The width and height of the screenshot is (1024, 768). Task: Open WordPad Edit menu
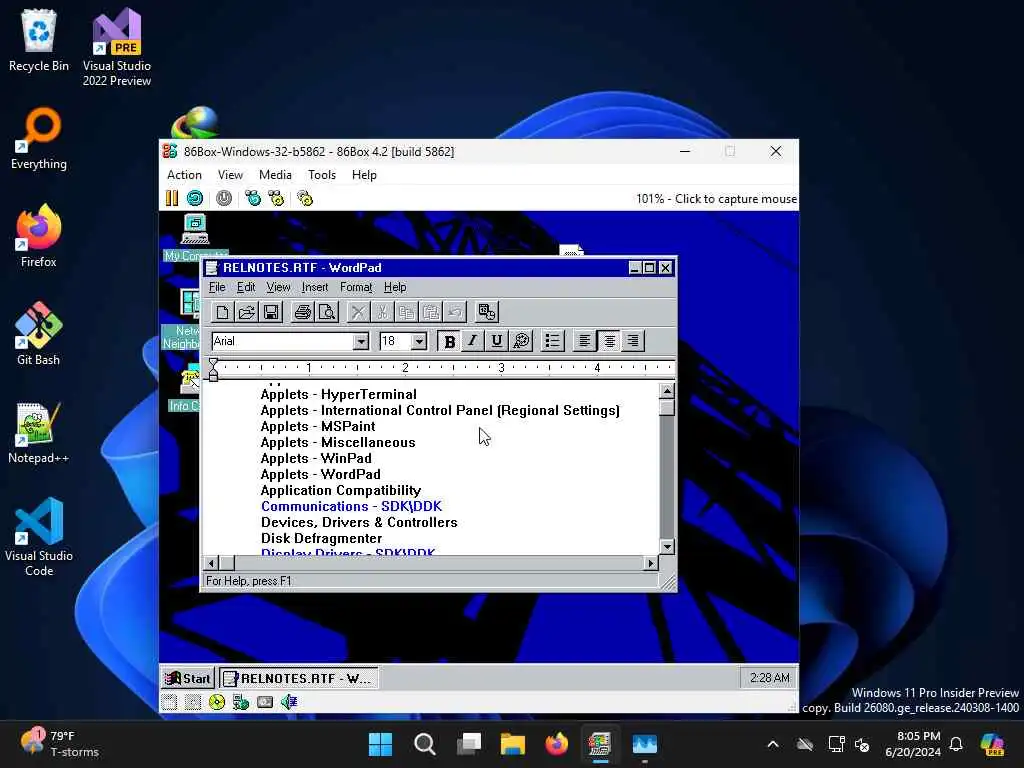point(246,287)
